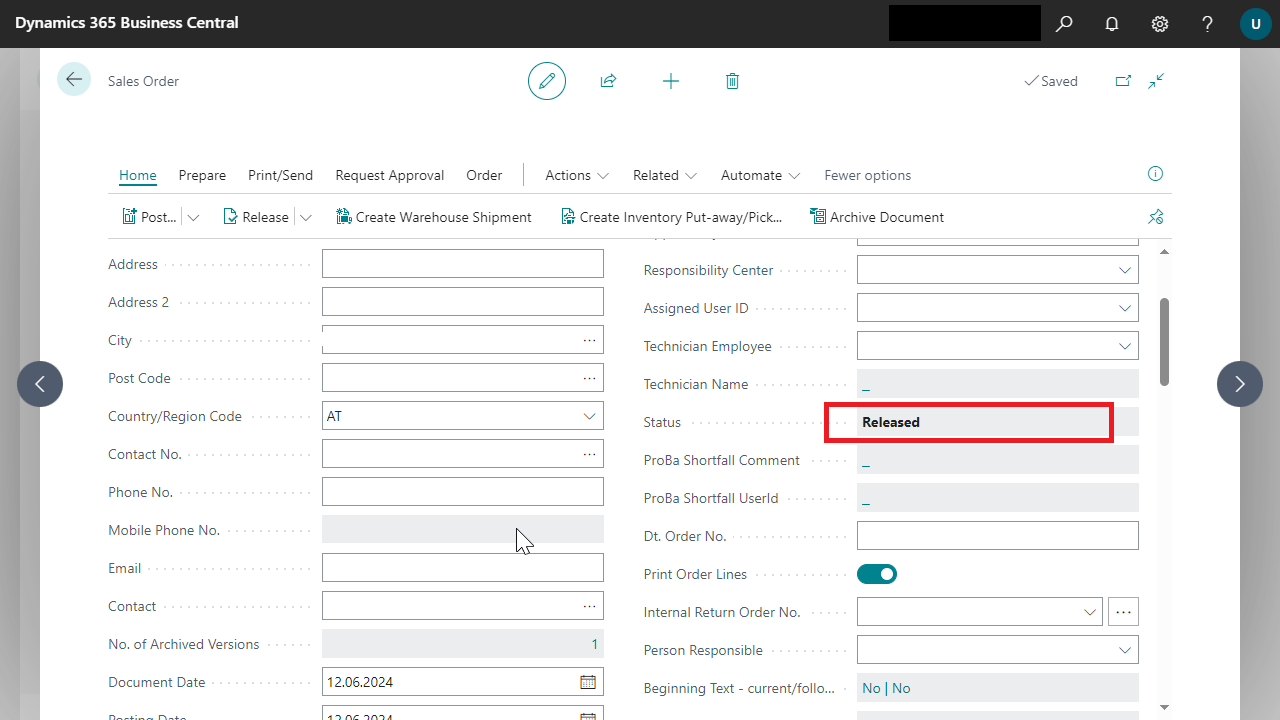Expand the Country/Region Code dropdown
The image size is (1280, 720).
tap(589, 416)
